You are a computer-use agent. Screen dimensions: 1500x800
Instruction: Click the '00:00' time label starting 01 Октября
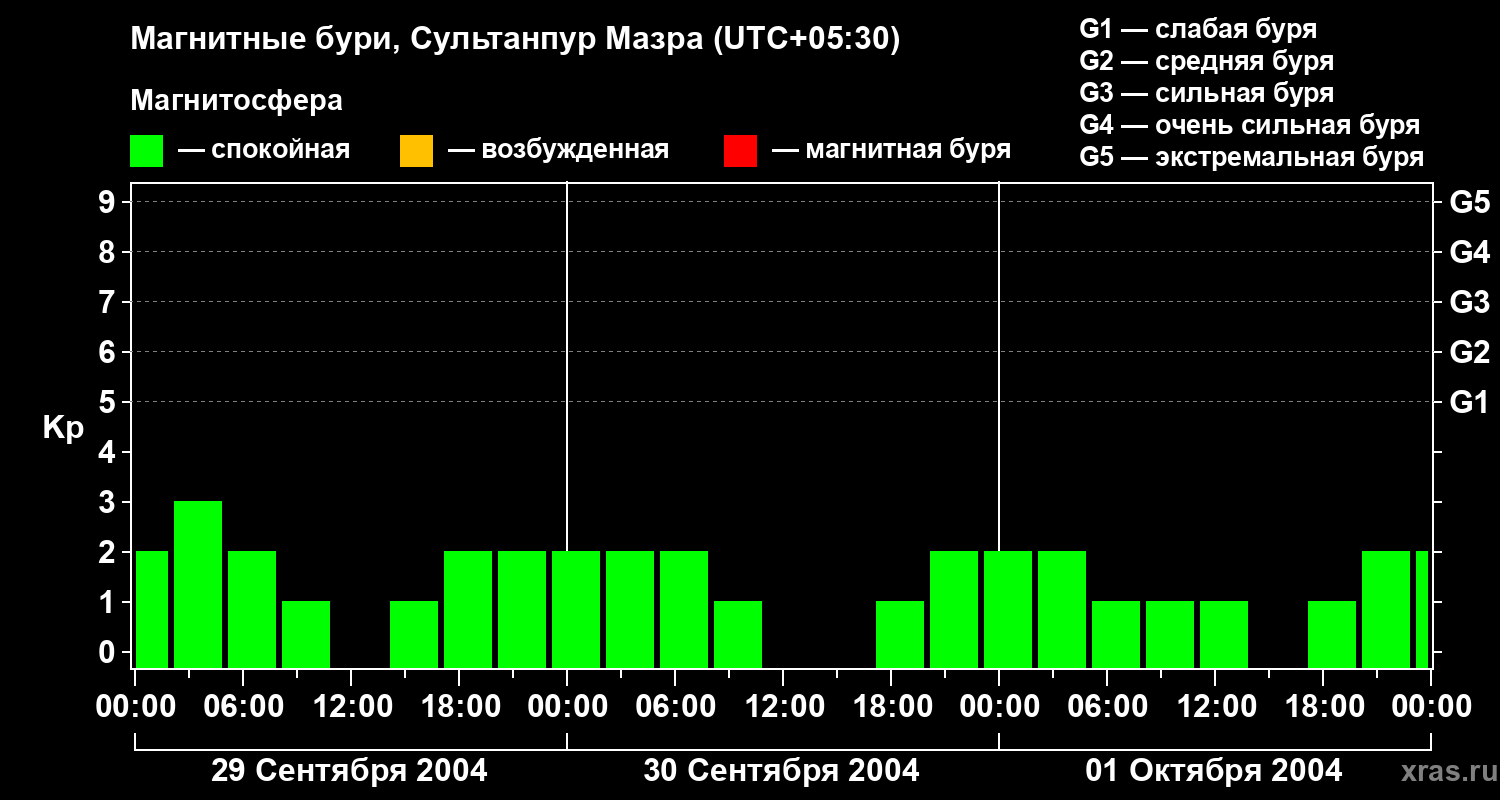[999, 707]
